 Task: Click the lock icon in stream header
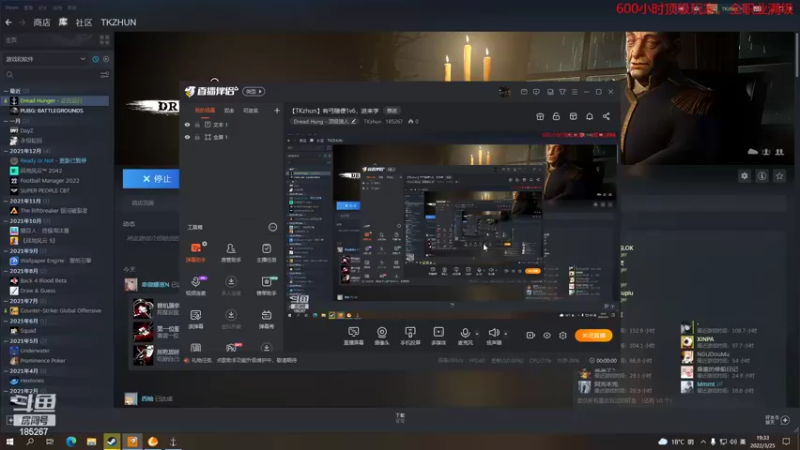556,116
